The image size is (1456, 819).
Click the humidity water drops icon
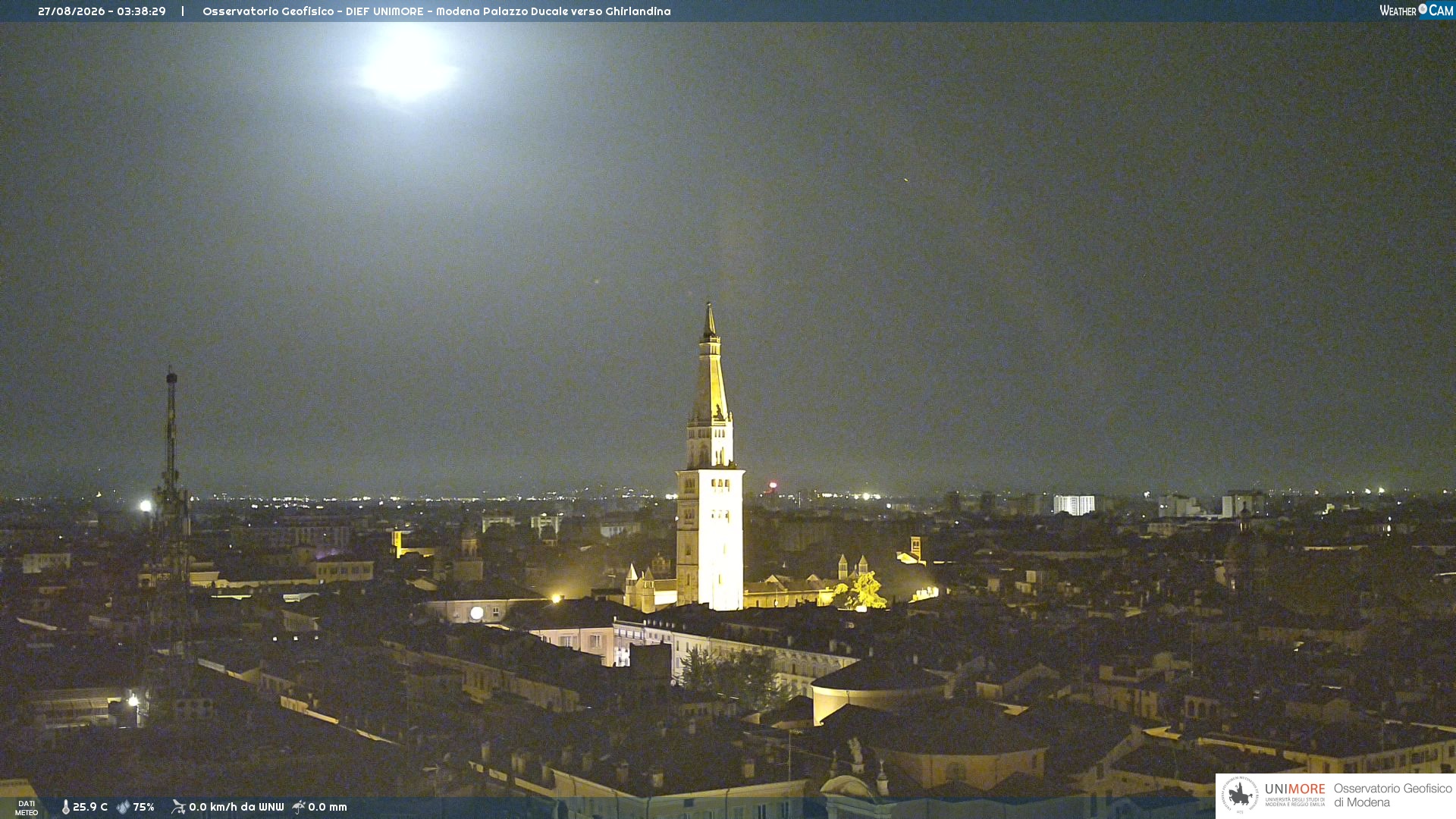[x=123, y=807]
